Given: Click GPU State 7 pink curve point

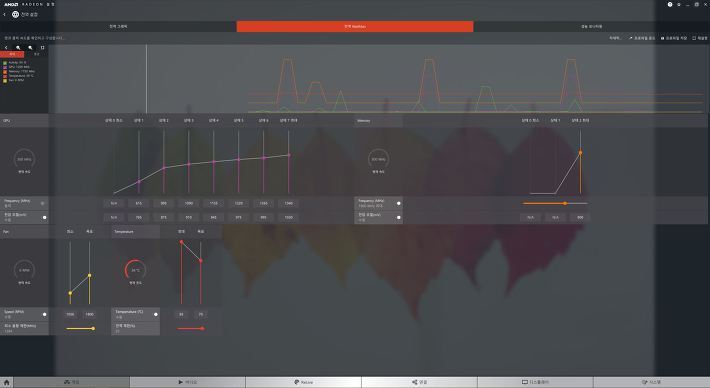Looking at the screenshot, I should (x=289, y=155).
